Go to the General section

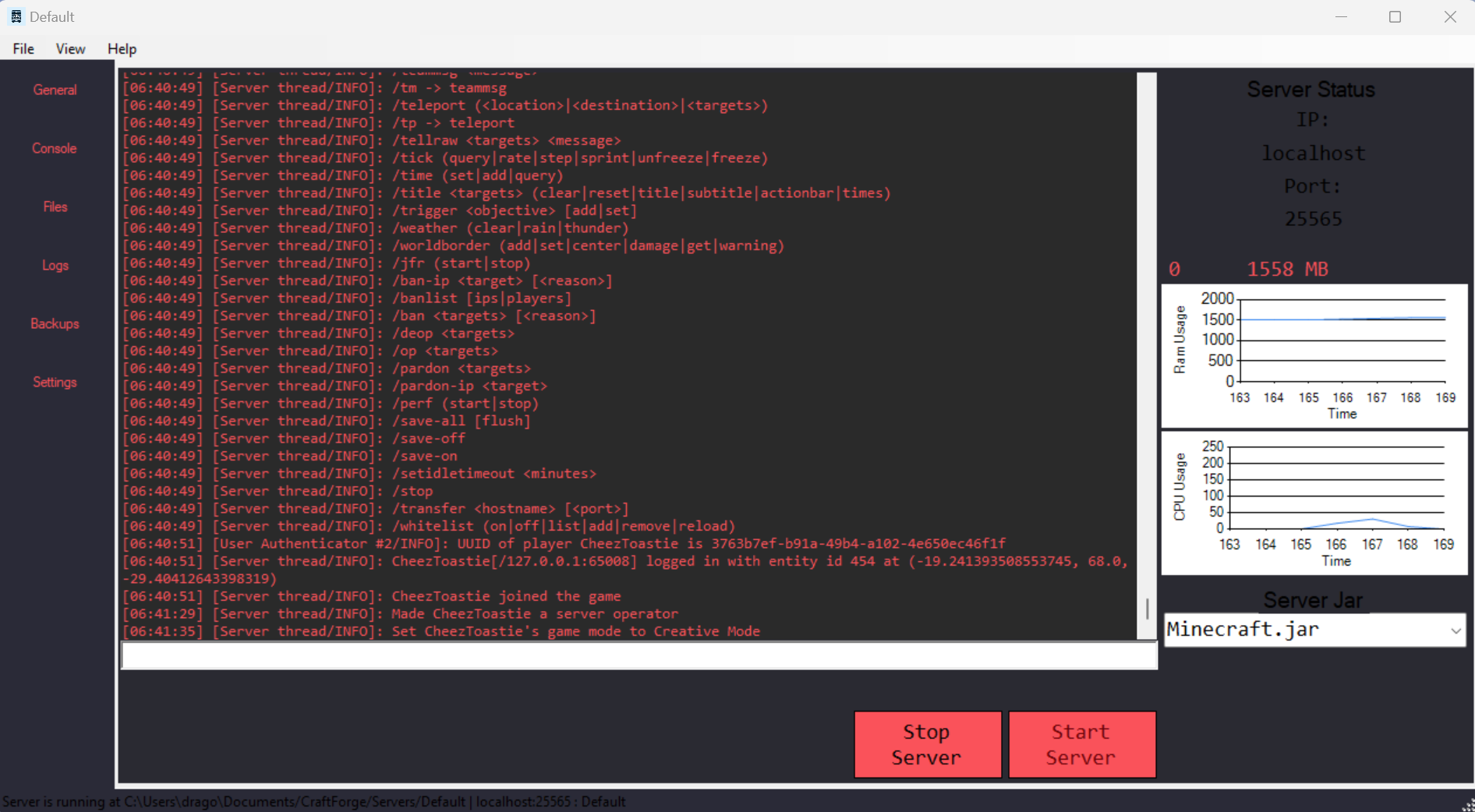tap(55, 90)
